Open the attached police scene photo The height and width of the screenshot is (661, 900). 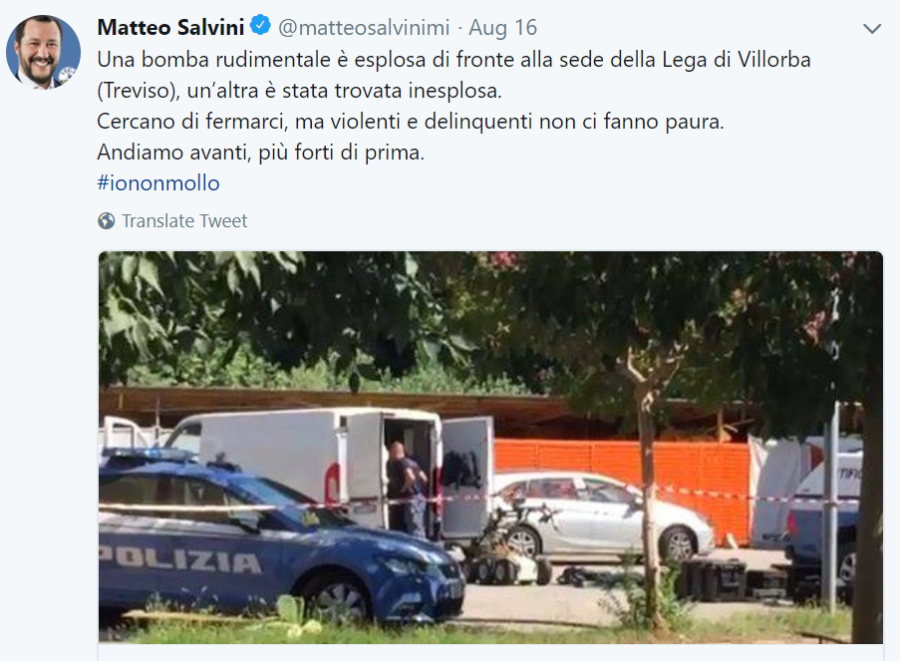click(x=491, y=447)
